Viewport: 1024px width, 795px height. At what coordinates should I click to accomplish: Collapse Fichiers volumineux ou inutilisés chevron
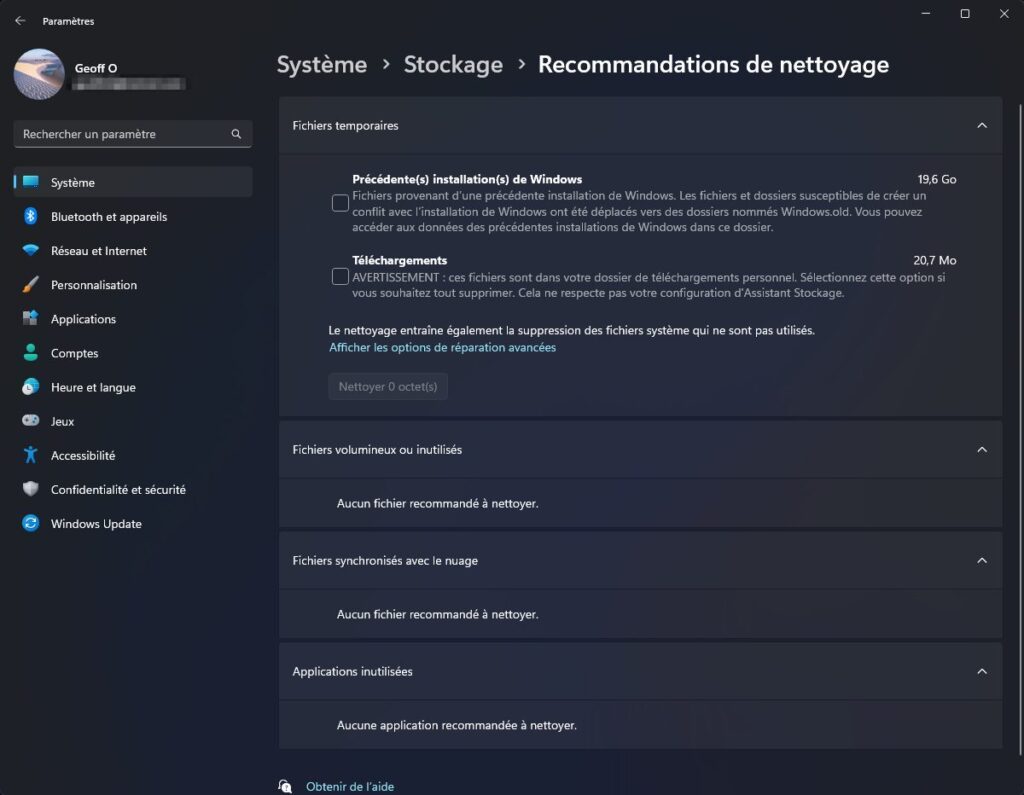tap(982, 449)
